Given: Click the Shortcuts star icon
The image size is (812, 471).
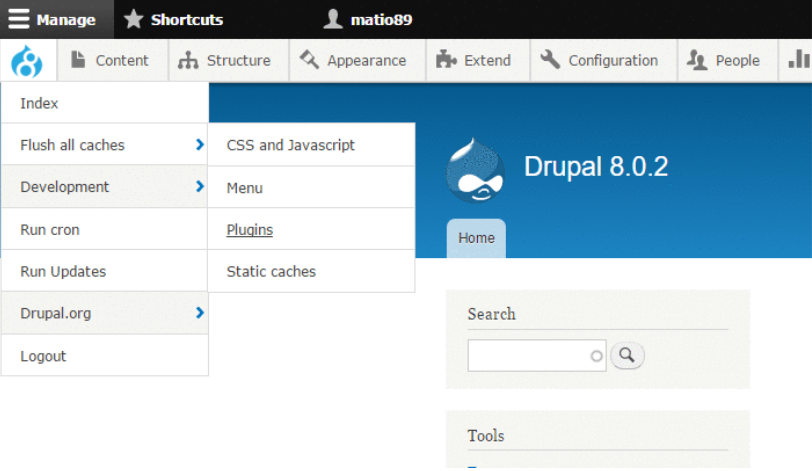Looking at the screenshot, I should [134, 19].
